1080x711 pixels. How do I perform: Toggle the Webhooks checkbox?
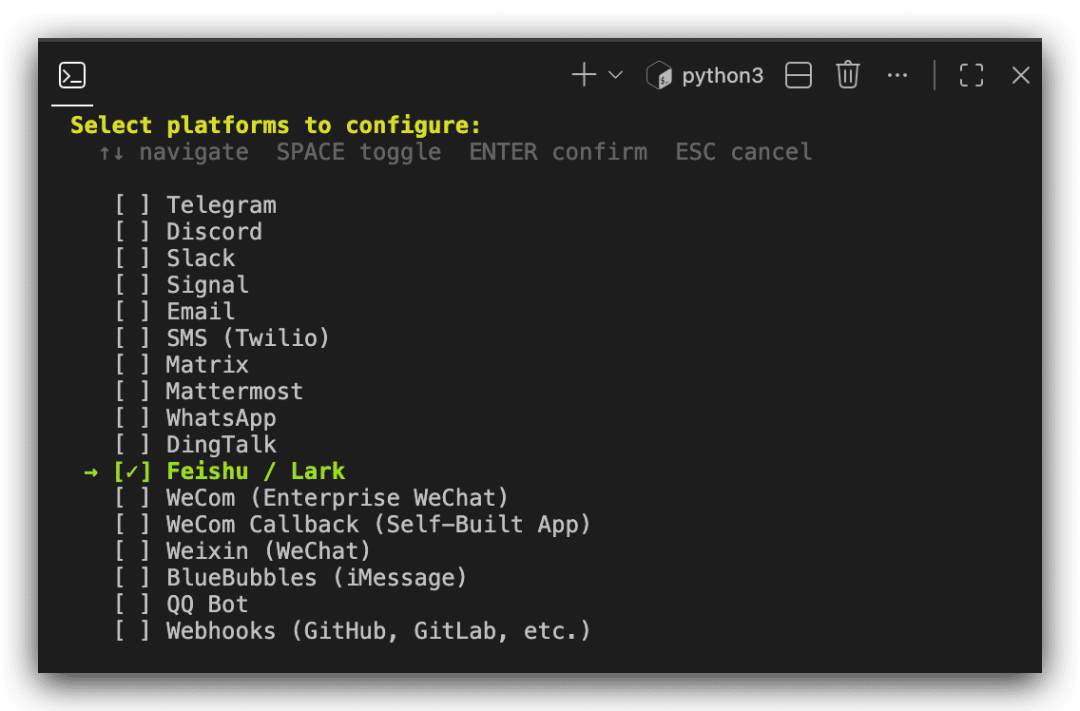[132, 631]
